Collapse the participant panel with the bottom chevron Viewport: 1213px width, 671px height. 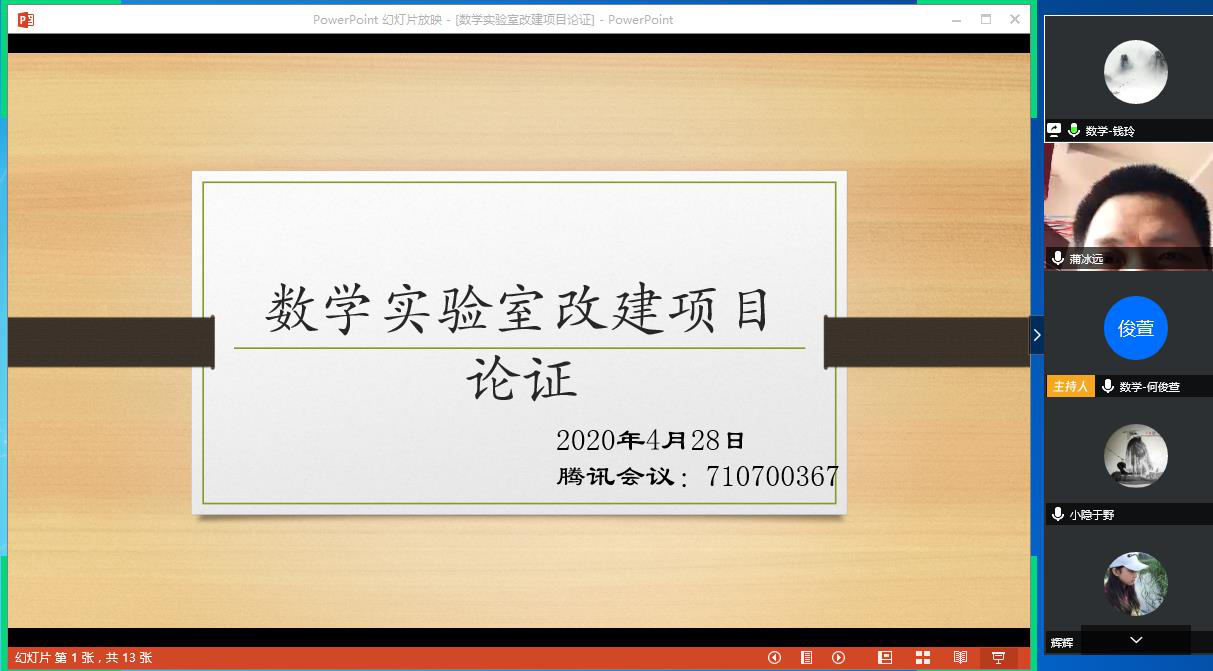(1135, 640)
